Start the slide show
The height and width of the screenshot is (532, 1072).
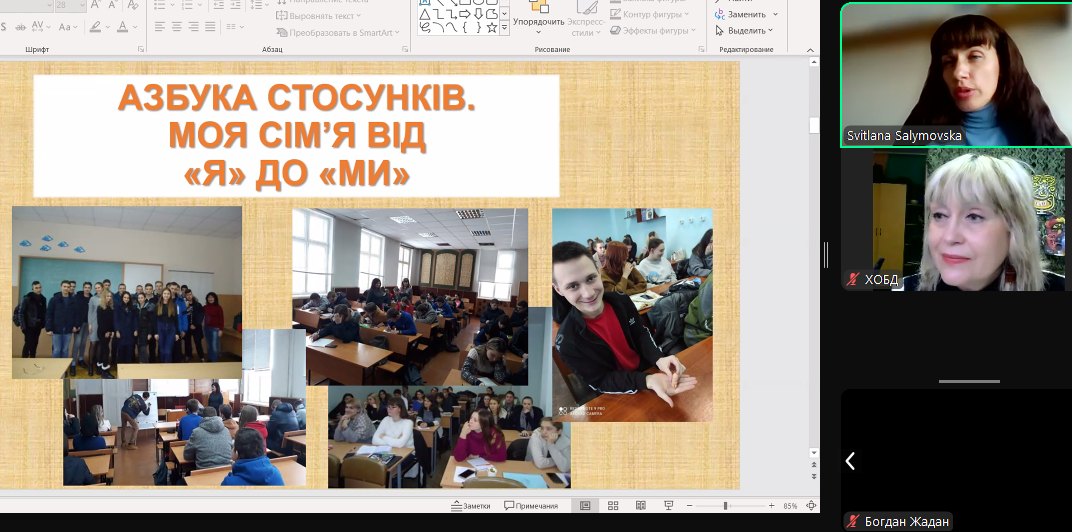[x=669, y=506]
